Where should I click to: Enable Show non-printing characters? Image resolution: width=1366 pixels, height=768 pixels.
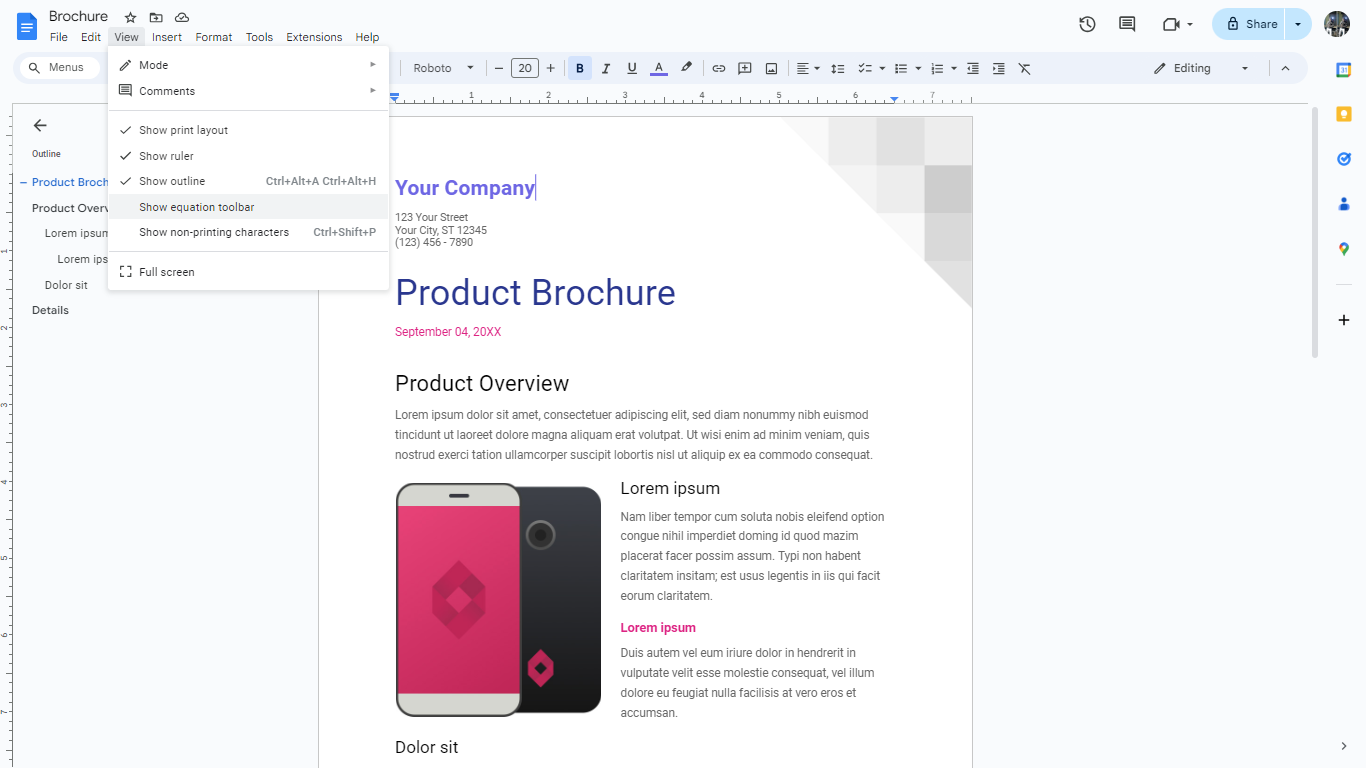click(248, 232)
